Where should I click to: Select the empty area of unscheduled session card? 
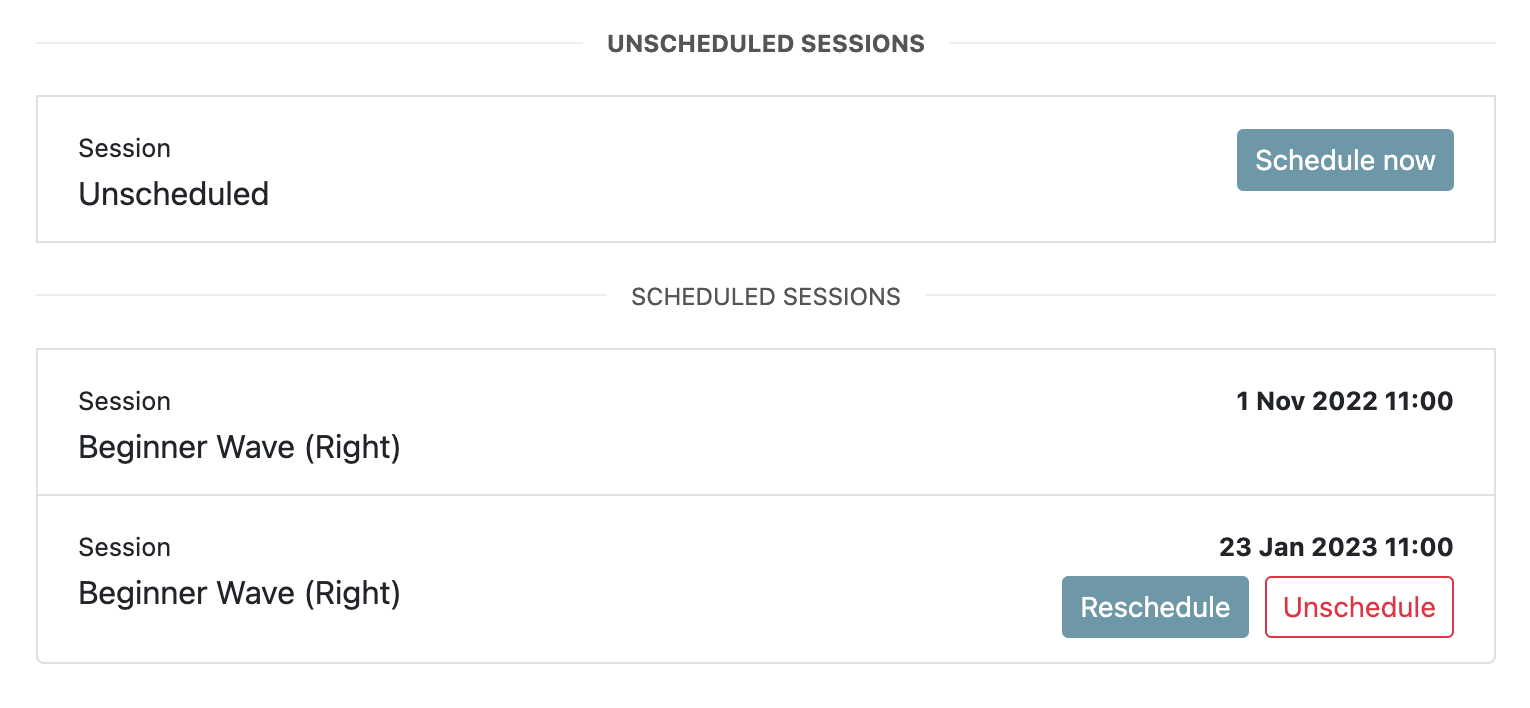[750, 169]
